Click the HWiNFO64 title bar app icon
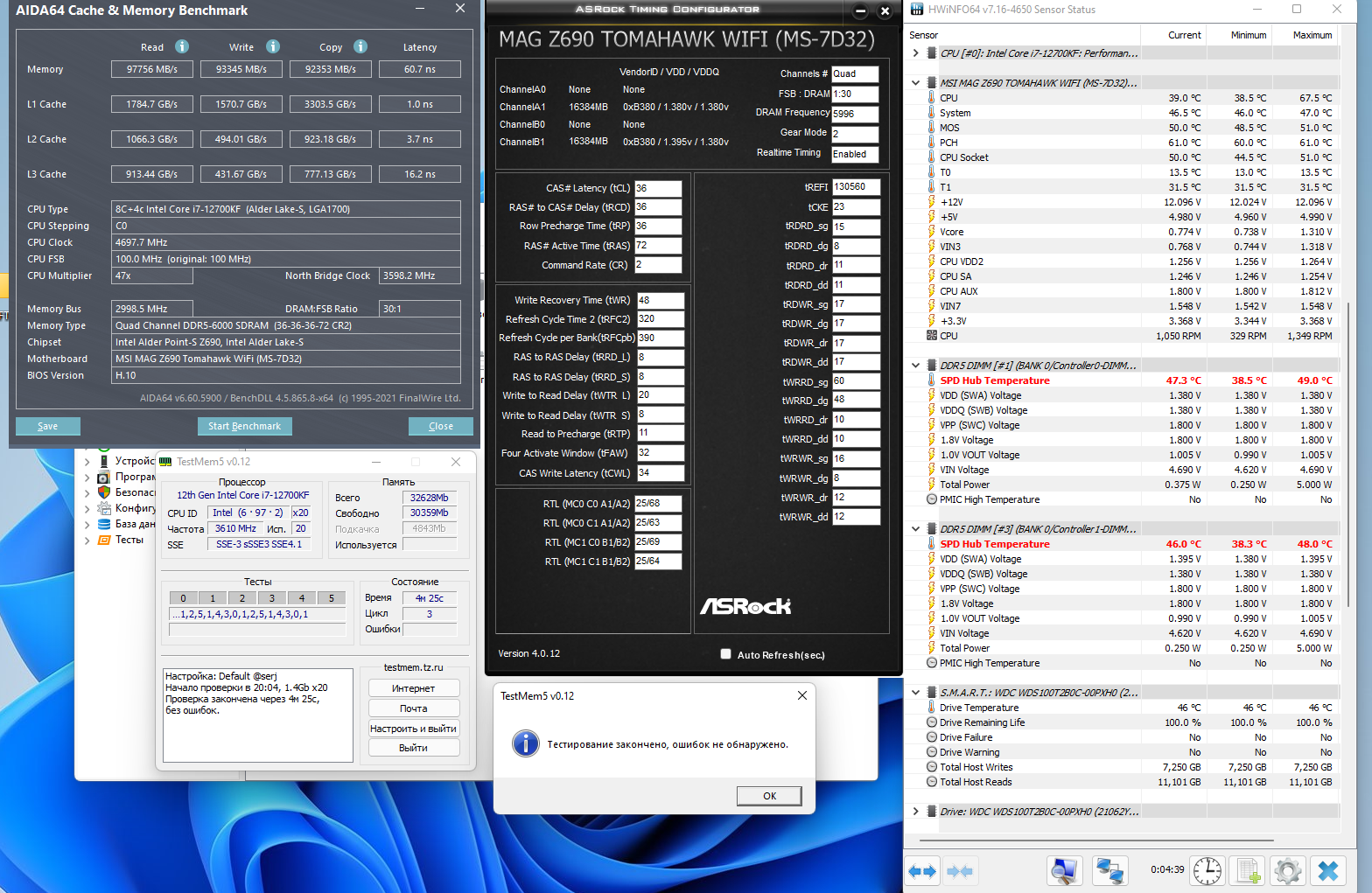Screen dimensions: 1372x893 click(917, 10)
